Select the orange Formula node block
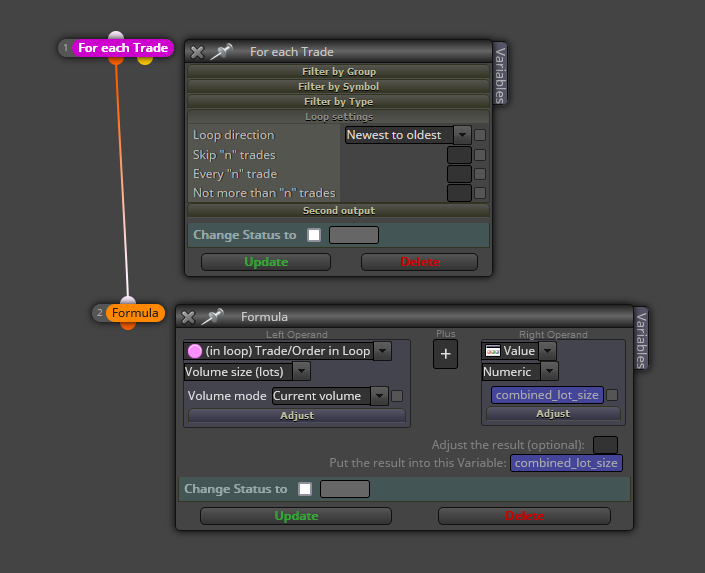This screenshot has width=705, height=573. (135, 313)
